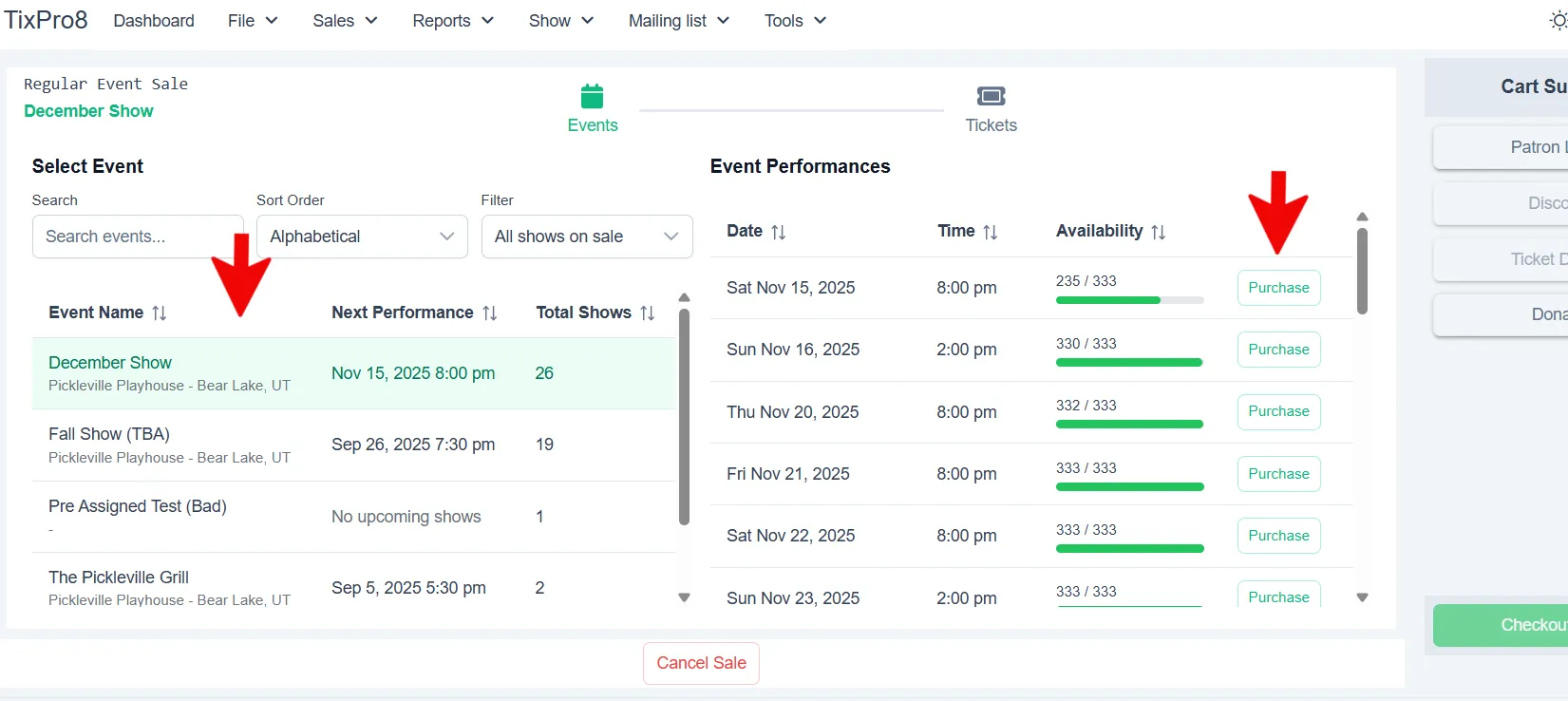This screenshot has height=701, width=1568.
Task: Sort by Total Shows arrows icon
Action: (648, 313)
